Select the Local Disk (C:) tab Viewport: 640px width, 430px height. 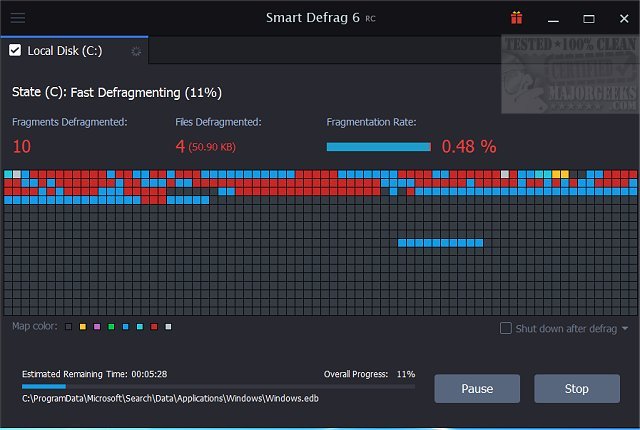(x=74, y=51)
